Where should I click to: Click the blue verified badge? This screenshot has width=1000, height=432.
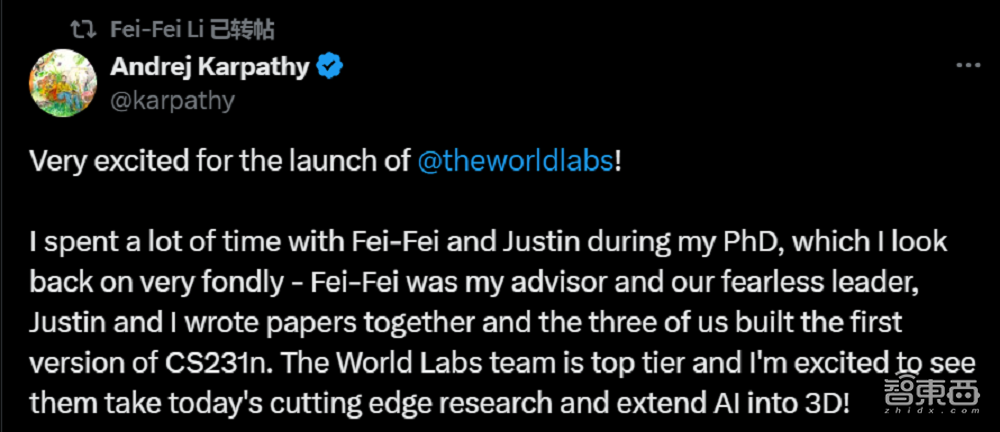(x=331, y=67)
